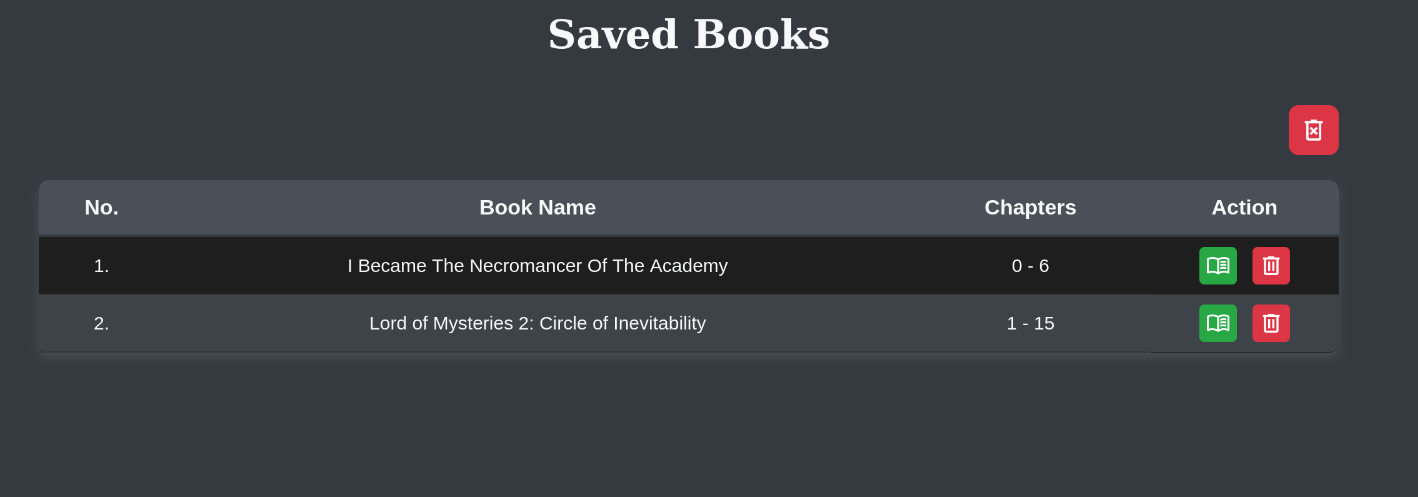Click the word Saved in the heading
The height and width of the screenshot is (497, 1418).
click(x=613, y=34)
